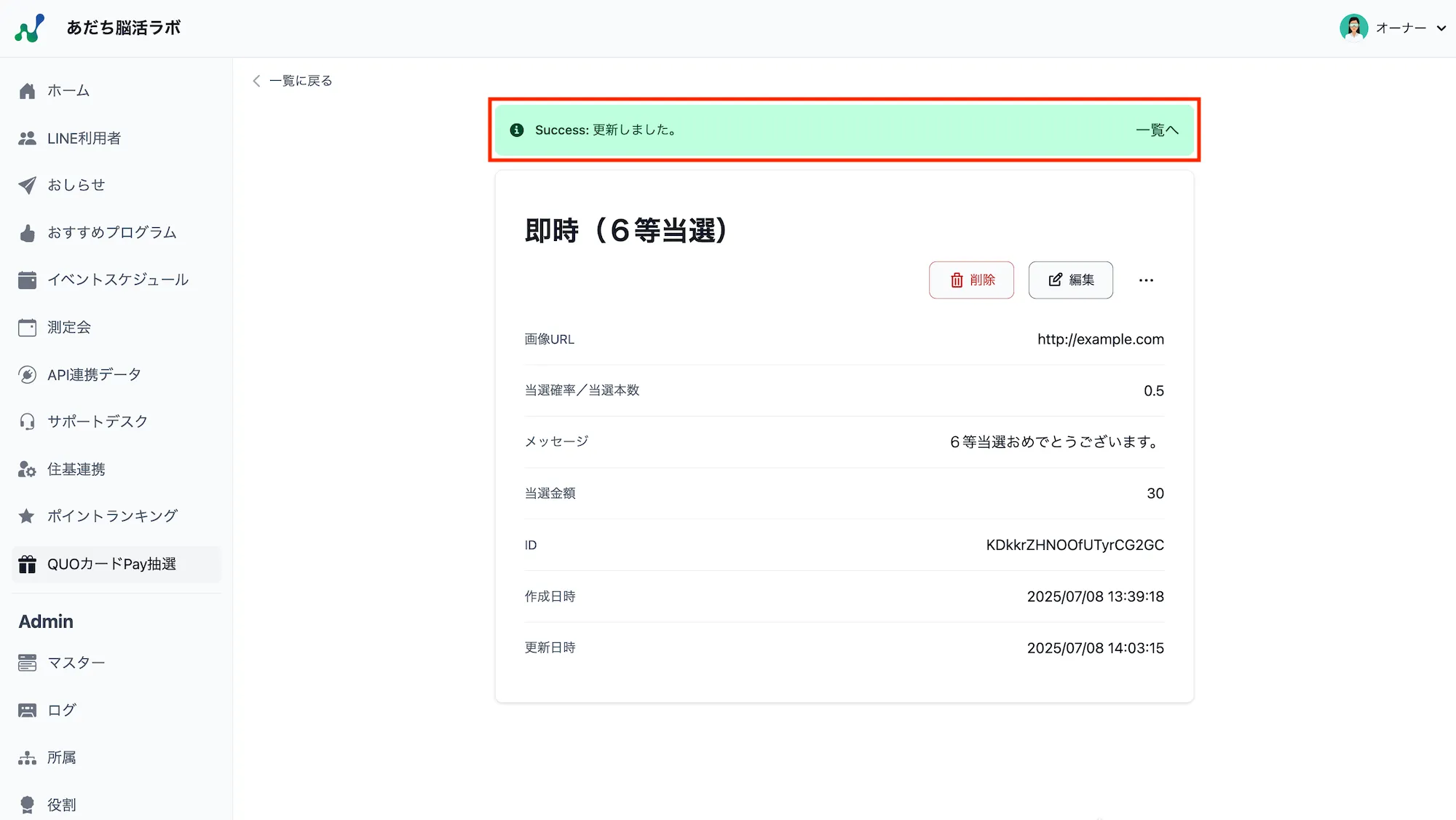Image resolution: width=1456 pixels, height=820 pixels.
Task: Open the ... more options menu
Action: [x=1147, y=280]
